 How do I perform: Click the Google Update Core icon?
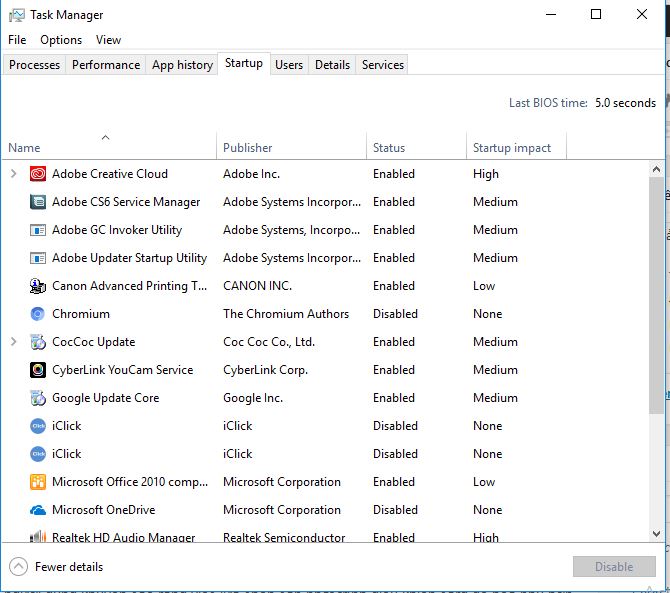(x=38, y=398)
